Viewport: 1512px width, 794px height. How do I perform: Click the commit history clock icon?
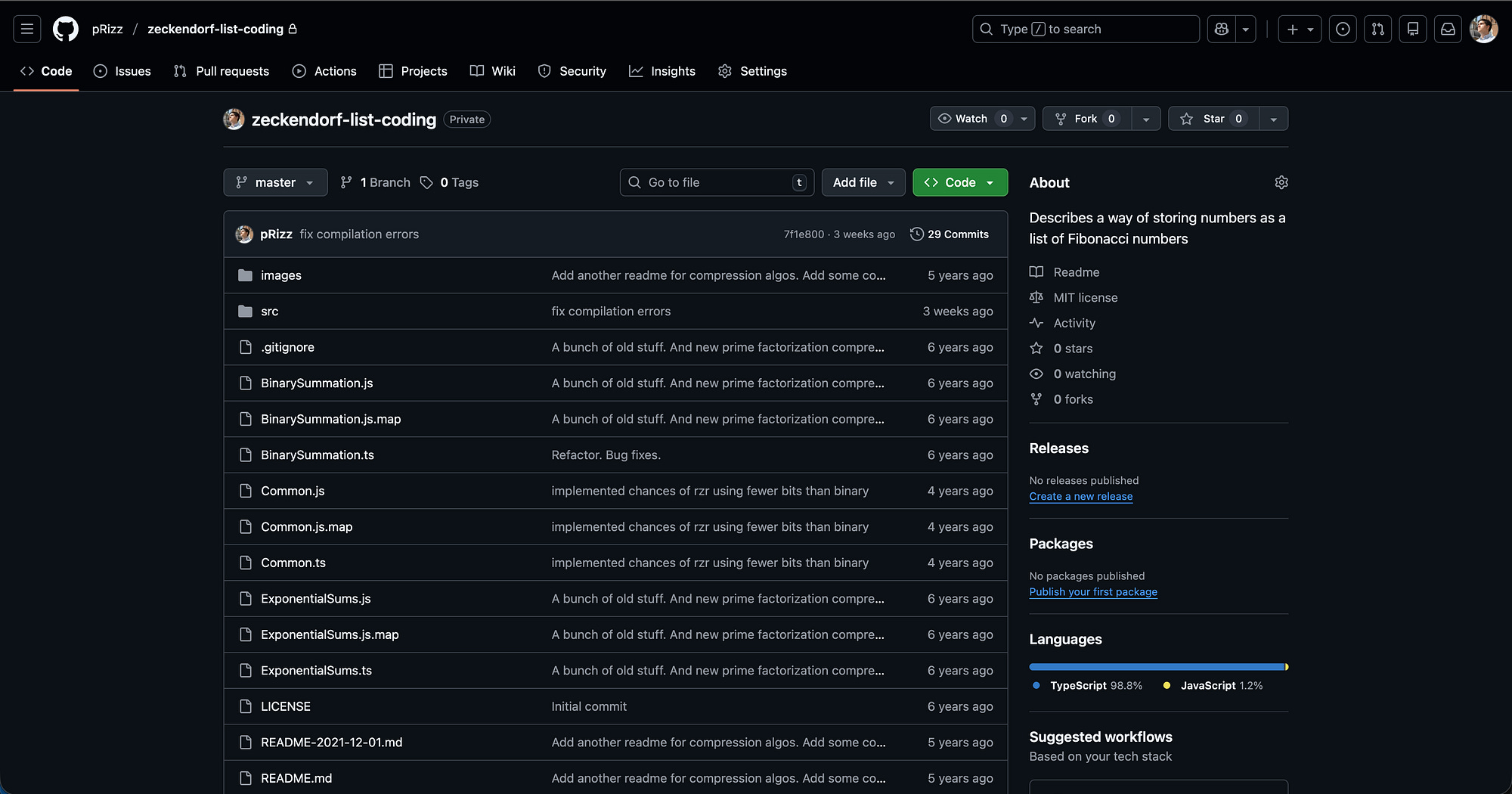(916, 234)
